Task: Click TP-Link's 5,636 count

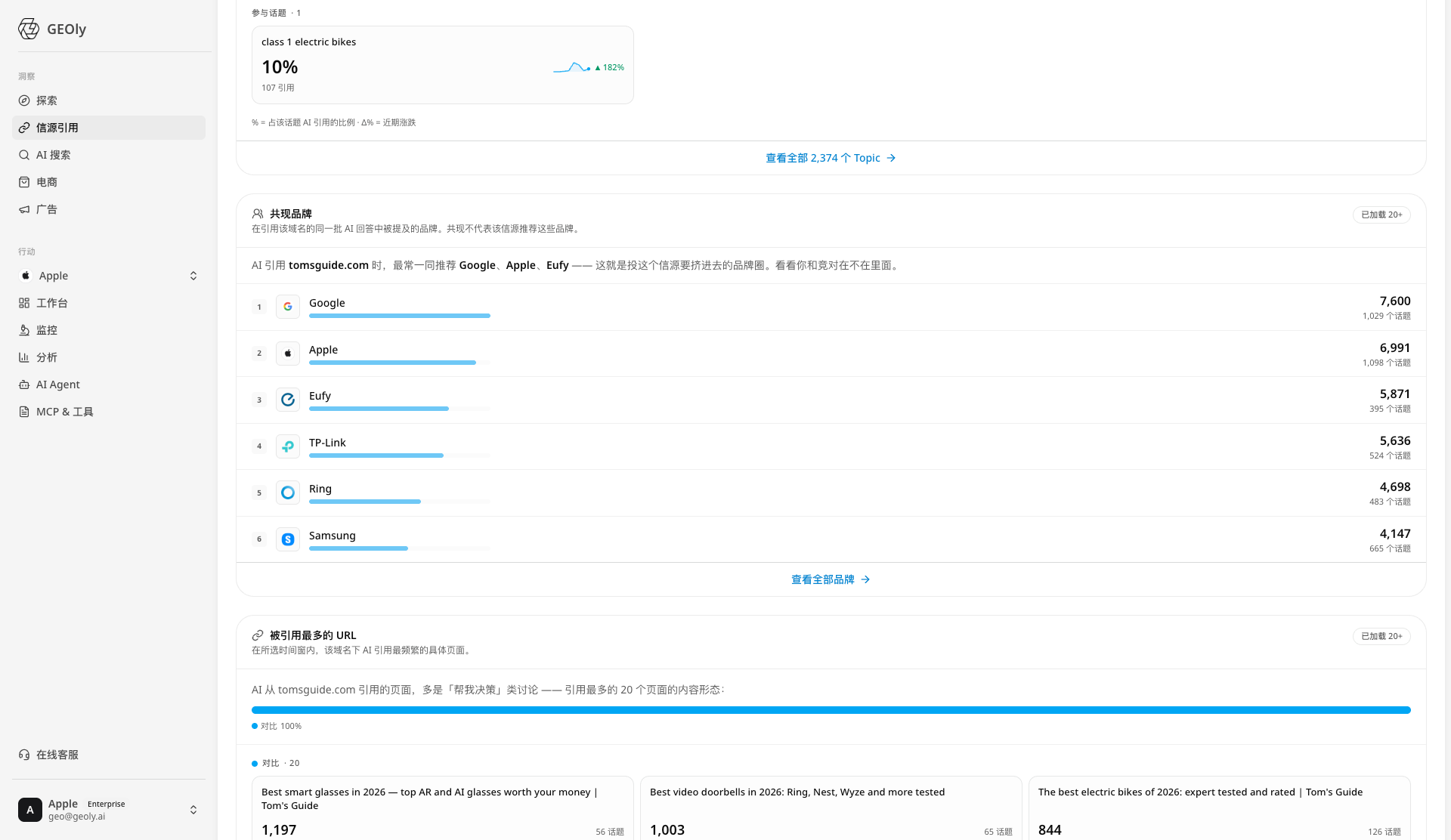Action: 1394,440
